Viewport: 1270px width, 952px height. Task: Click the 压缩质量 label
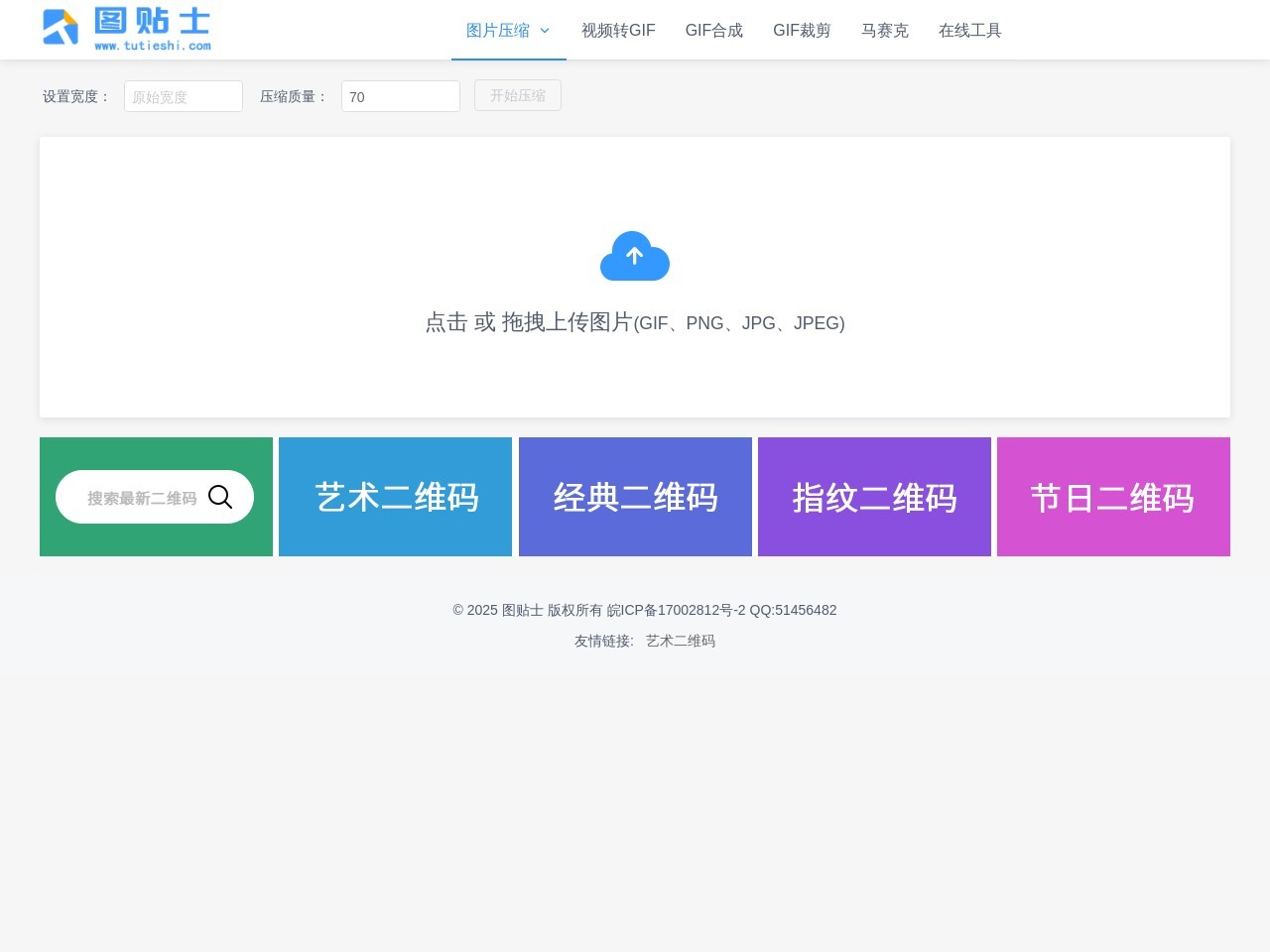tap(294, 96)
